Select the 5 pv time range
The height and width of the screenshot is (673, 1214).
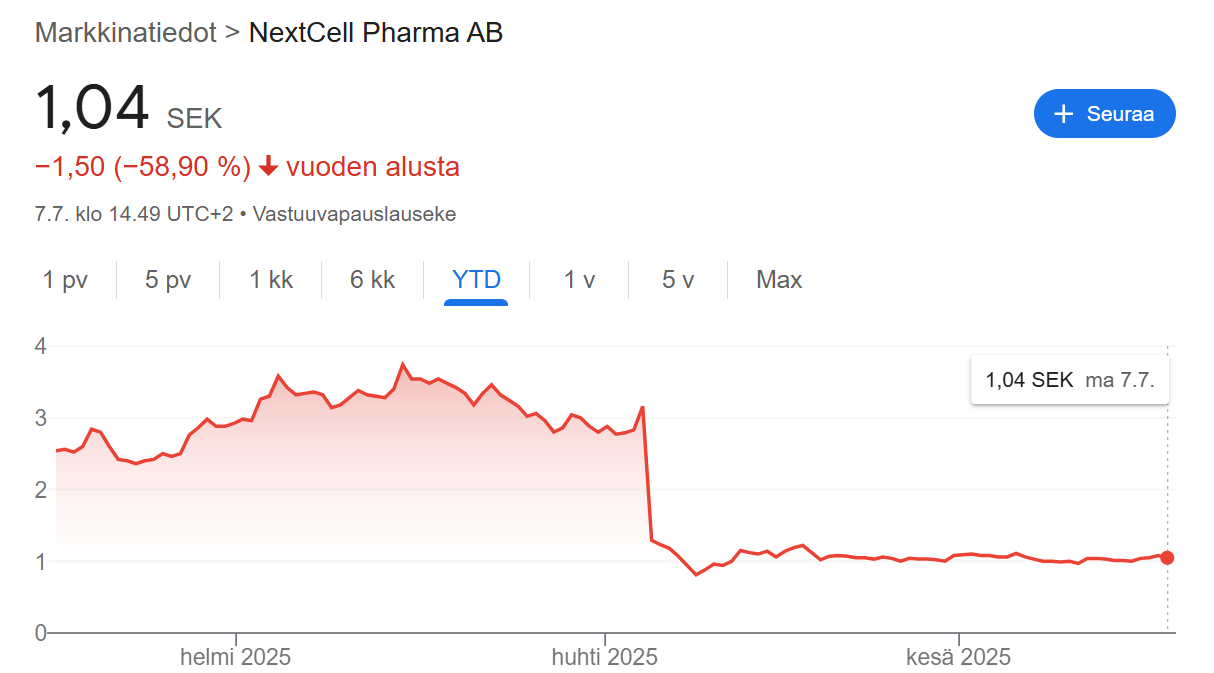[x=168, y=280]
